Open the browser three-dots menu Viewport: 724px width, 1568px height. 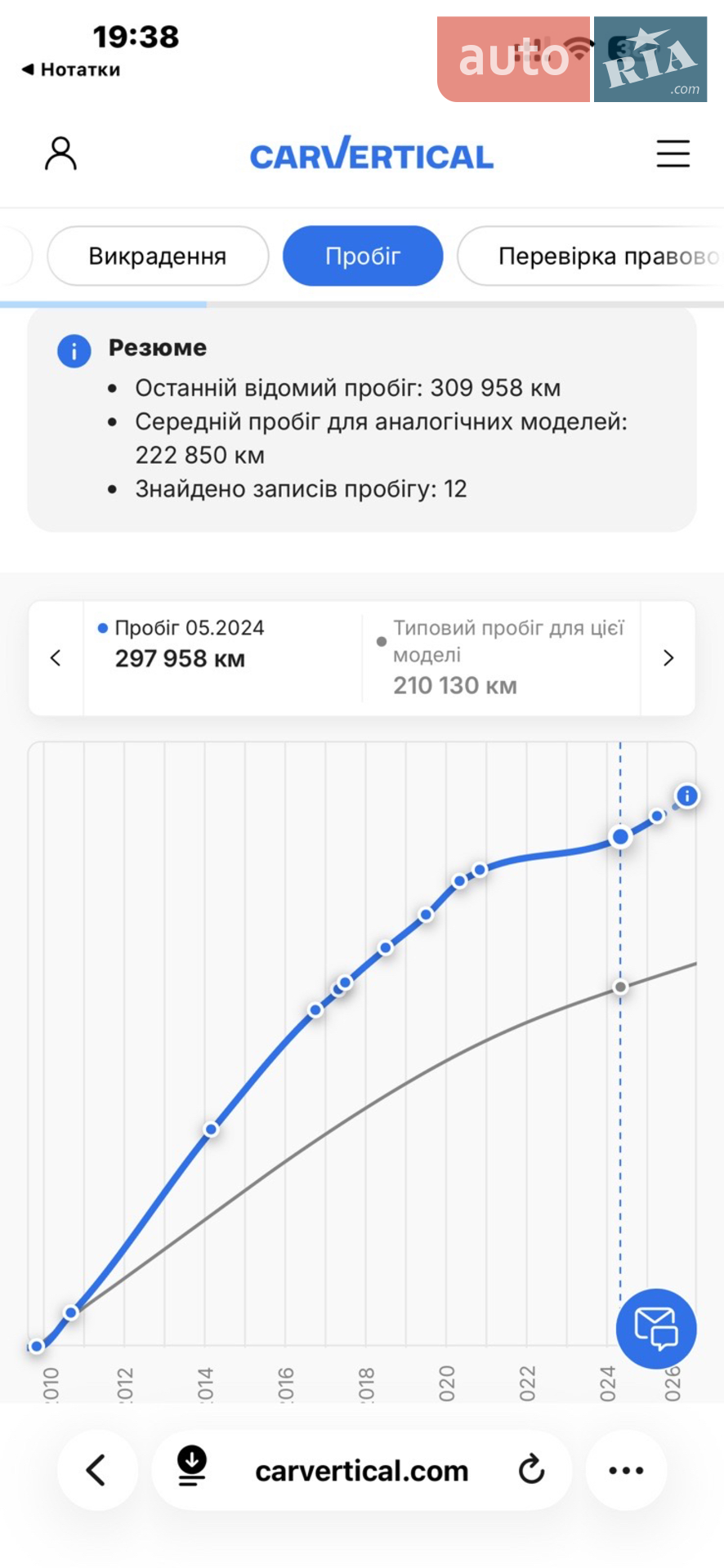[x=626, y=1470]
